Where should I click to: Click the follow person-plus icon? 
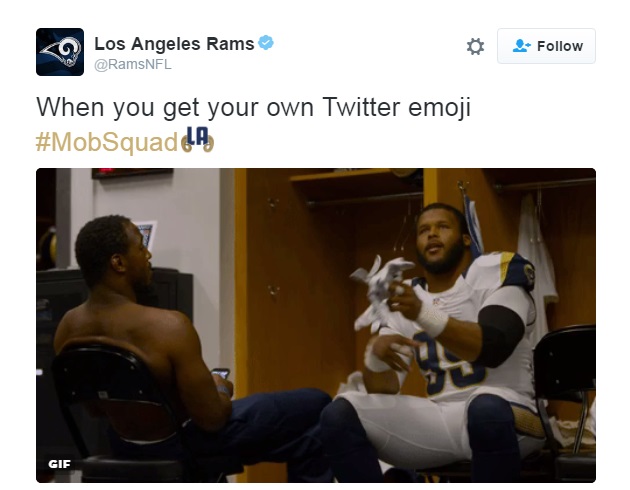(x=522, y=46)
